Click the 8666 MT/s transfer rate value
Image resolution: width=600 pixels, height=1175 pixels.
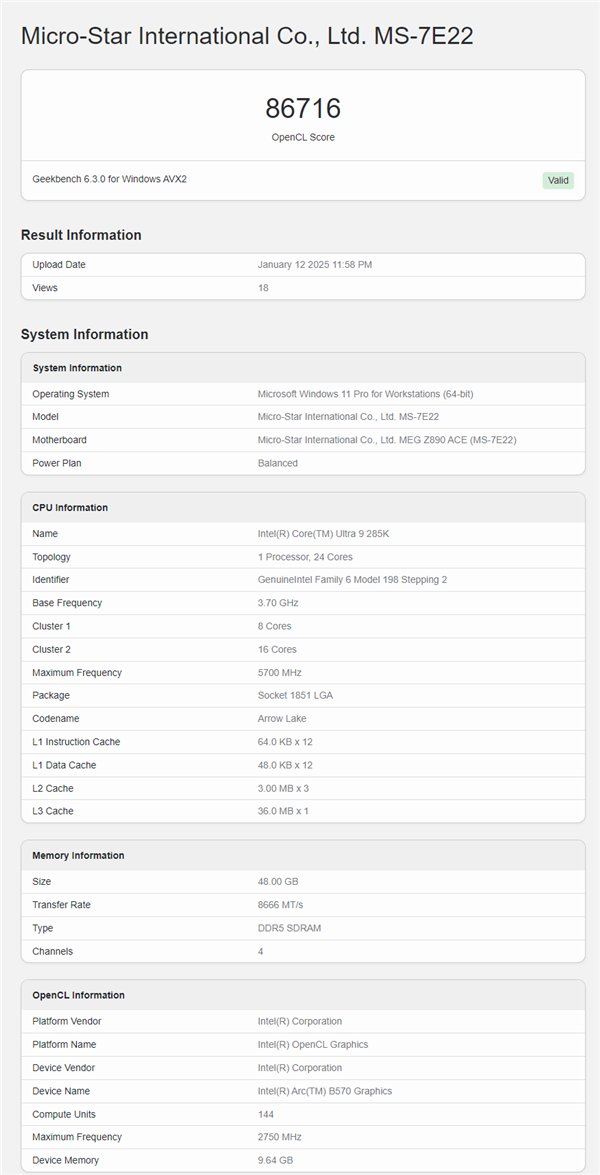coord(281,905)
